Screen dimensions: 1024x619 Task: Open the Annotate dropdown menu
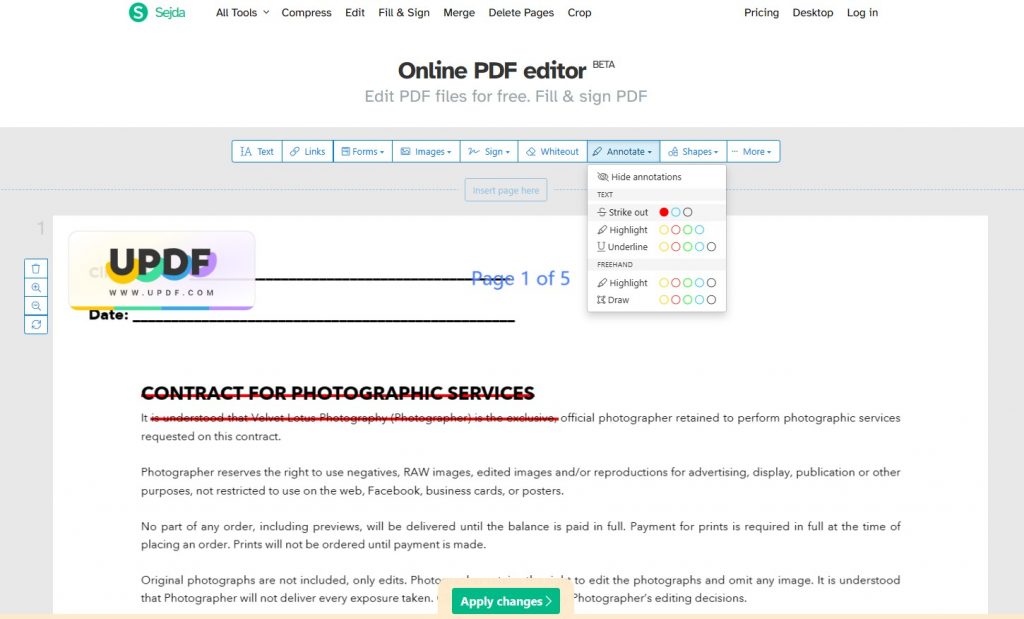coord(622,151)
